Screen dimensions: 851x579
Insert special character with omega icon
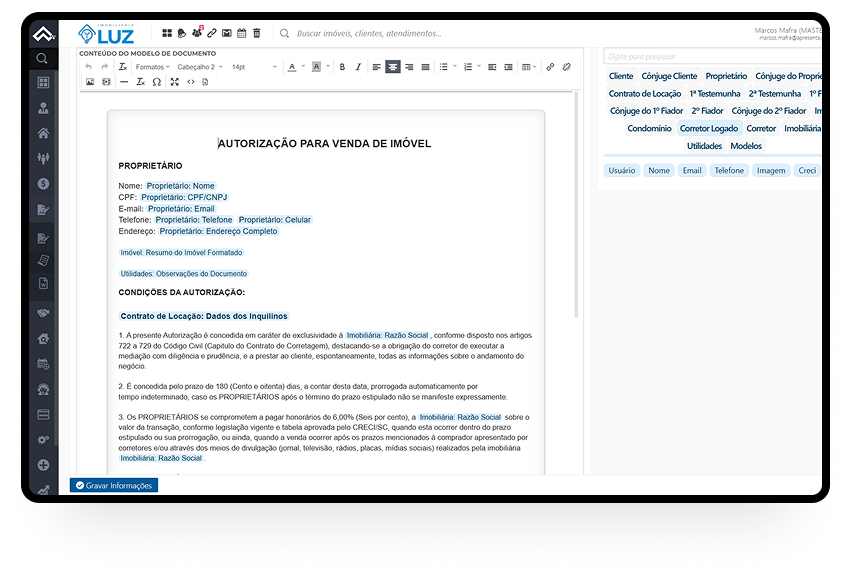[x=157, y=82]
